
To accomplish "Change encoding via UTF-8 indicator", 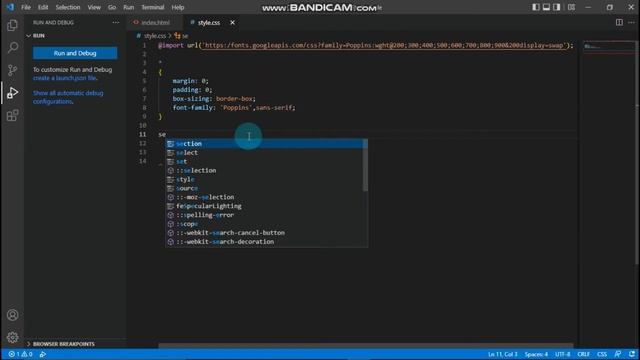I will [x=562, y=354].
